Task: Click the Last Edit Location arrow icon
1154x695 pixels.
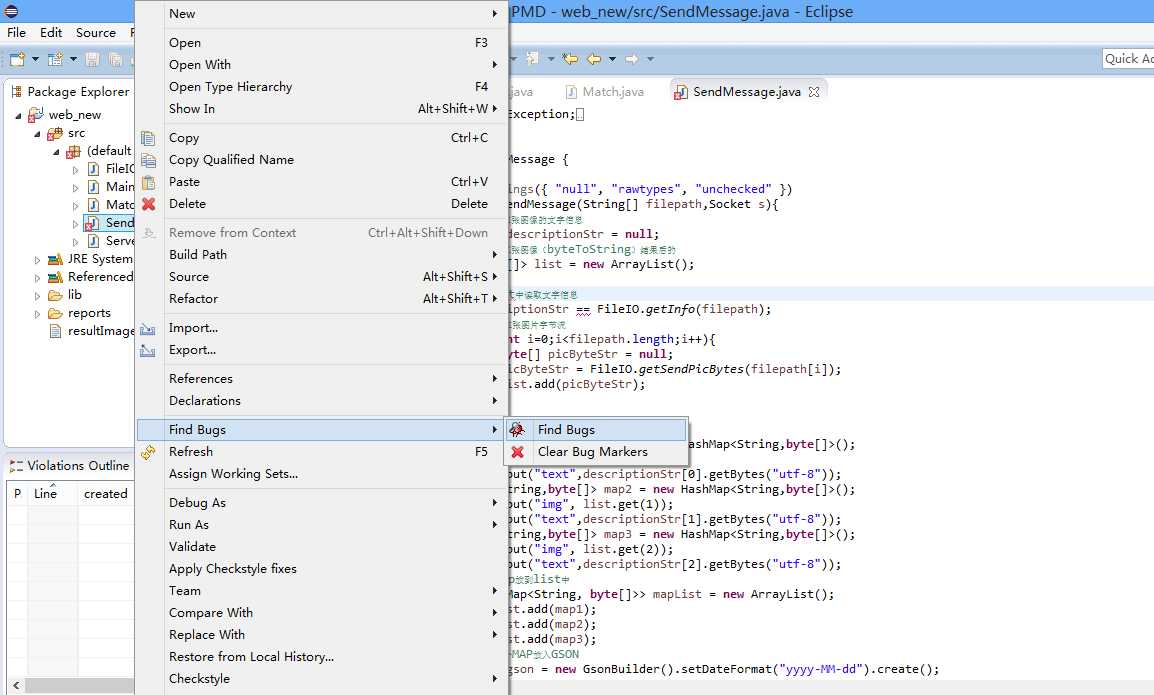Action: 570,59
